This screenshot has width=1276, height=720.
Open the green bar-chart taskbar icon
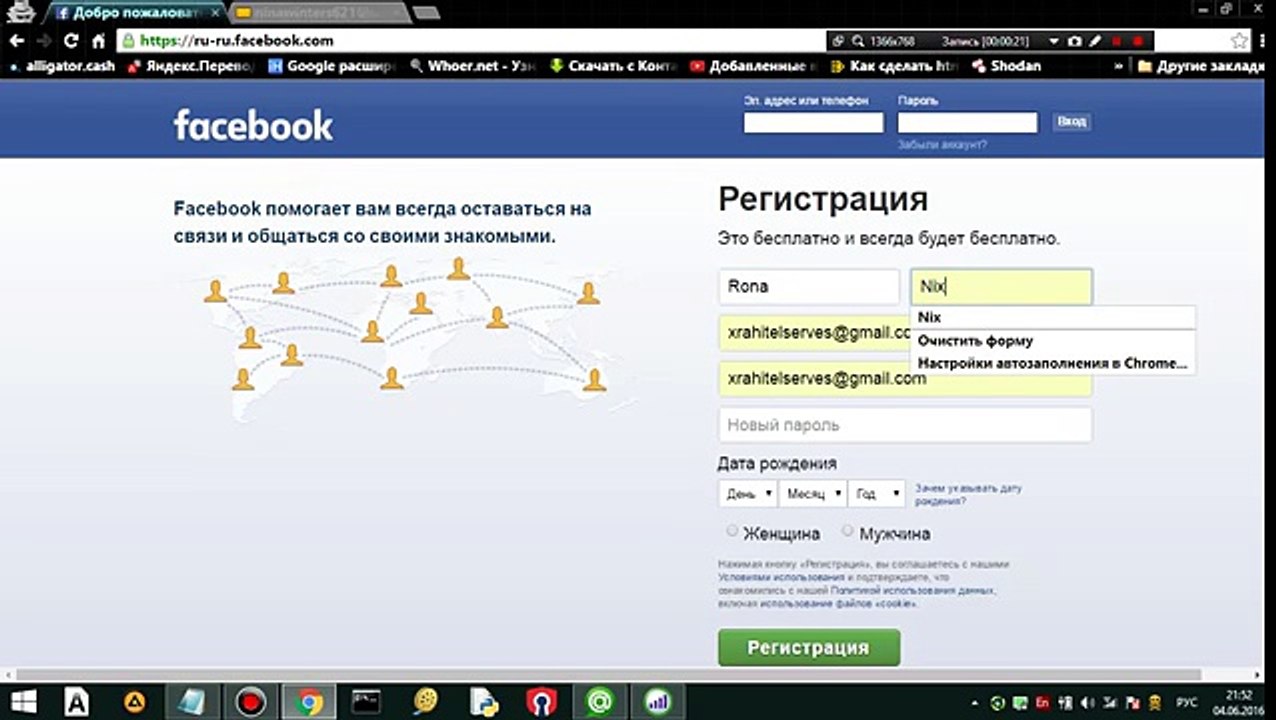click(656, 702)
